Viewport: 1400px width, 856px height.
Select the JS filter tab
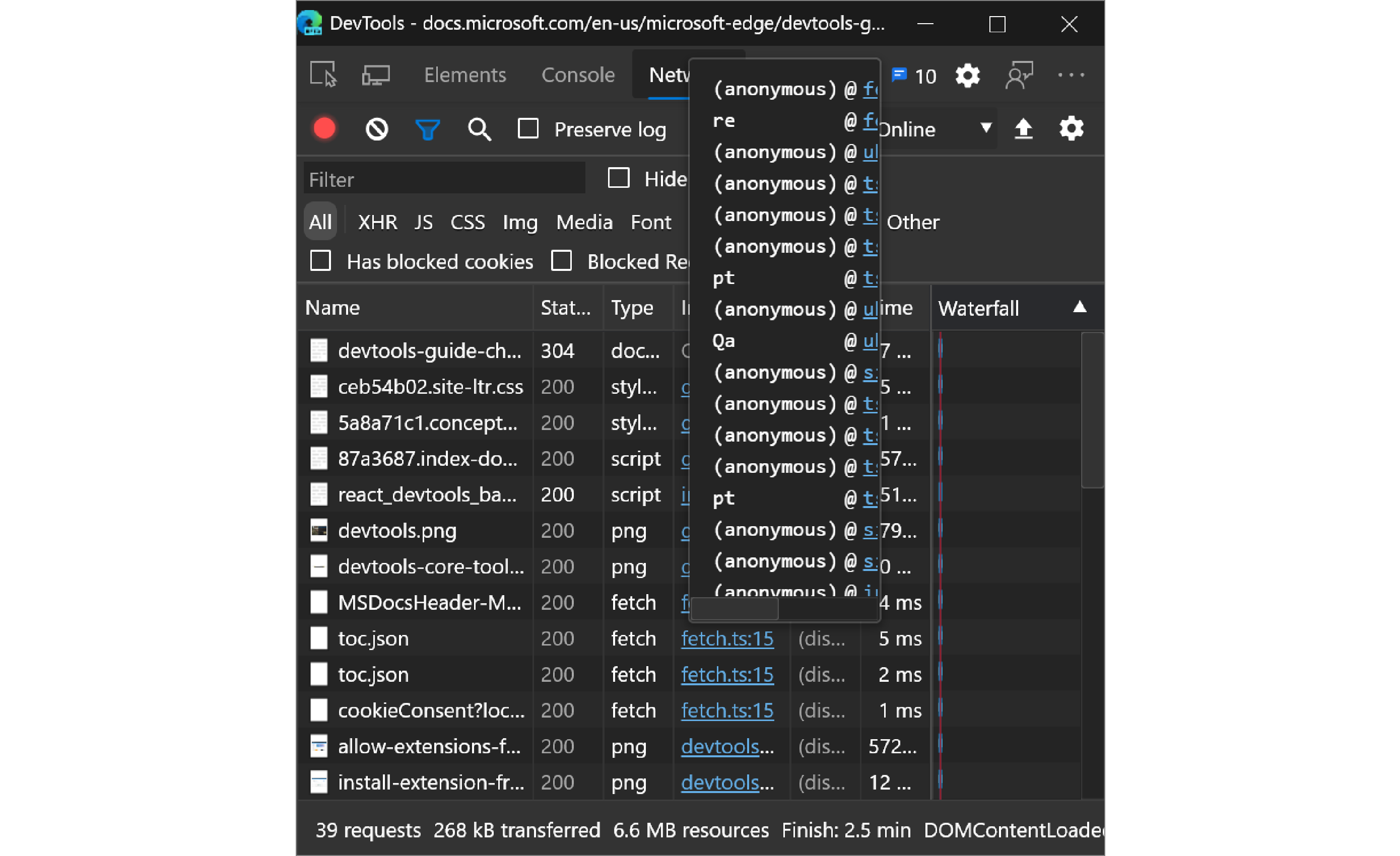[422, 222]
